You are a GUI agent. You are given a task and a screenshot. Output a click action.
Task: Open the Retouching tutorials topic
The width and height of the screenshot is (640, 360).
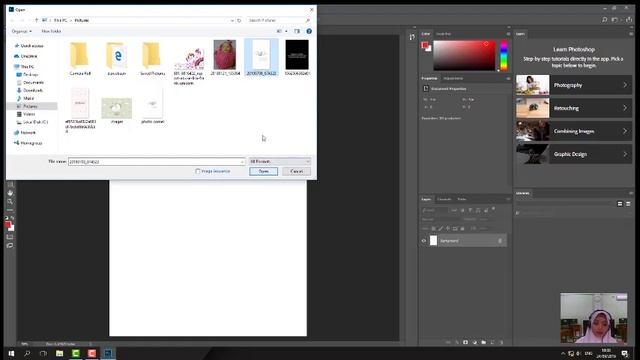point(574,108)
